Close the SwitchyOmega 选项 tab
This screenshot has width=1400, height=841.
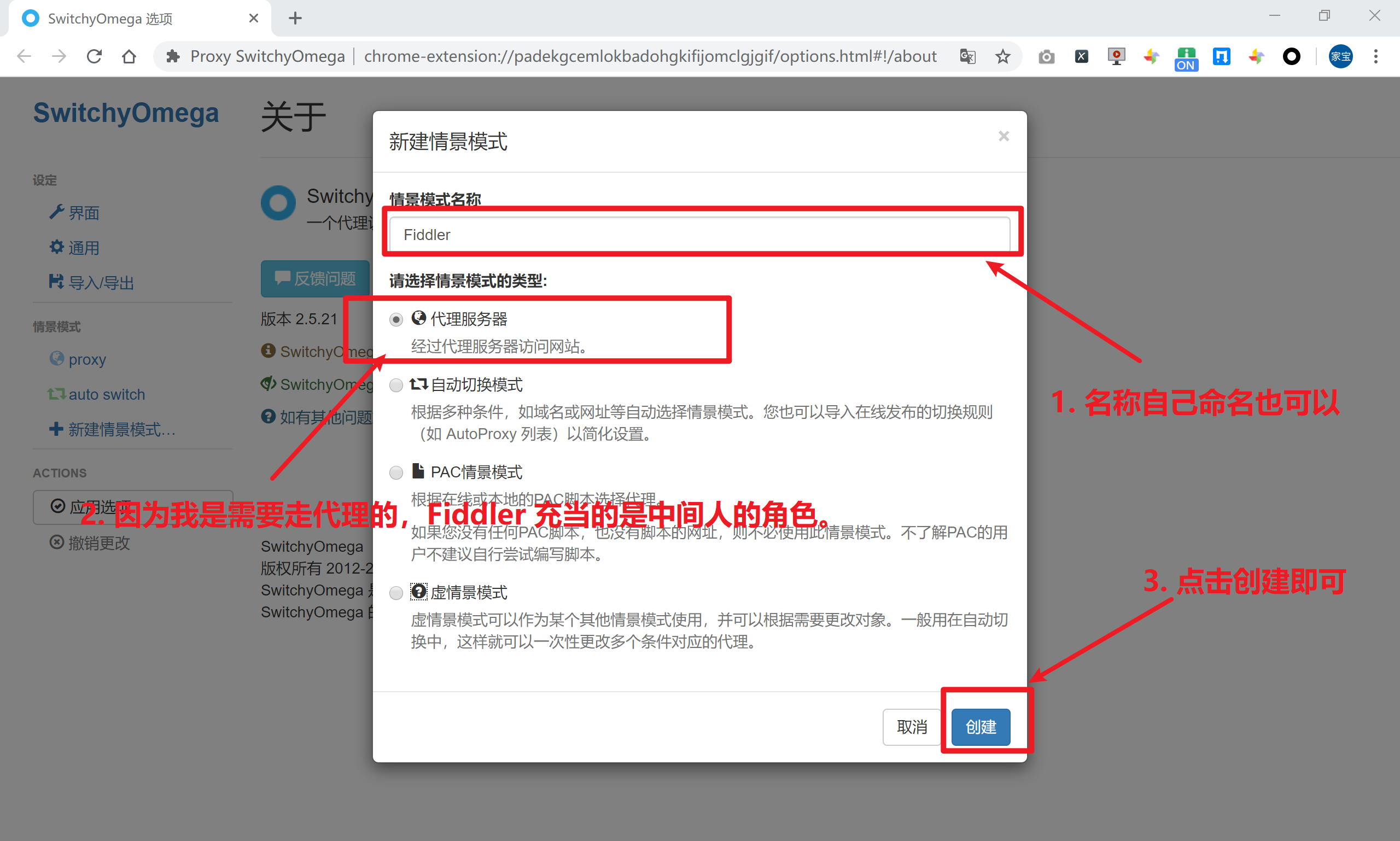[253, 18]
